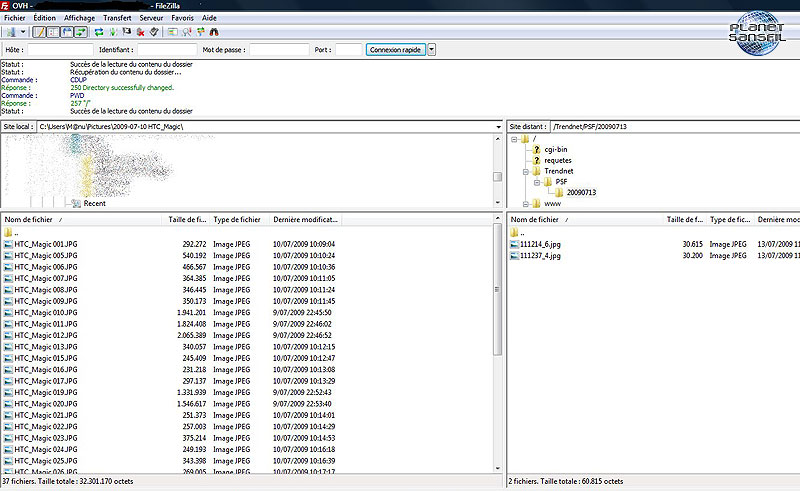This screenshot has width=800, height=491.
Task: Click the local tree scrollbar thumb
Action: click(x=497, y=177)
